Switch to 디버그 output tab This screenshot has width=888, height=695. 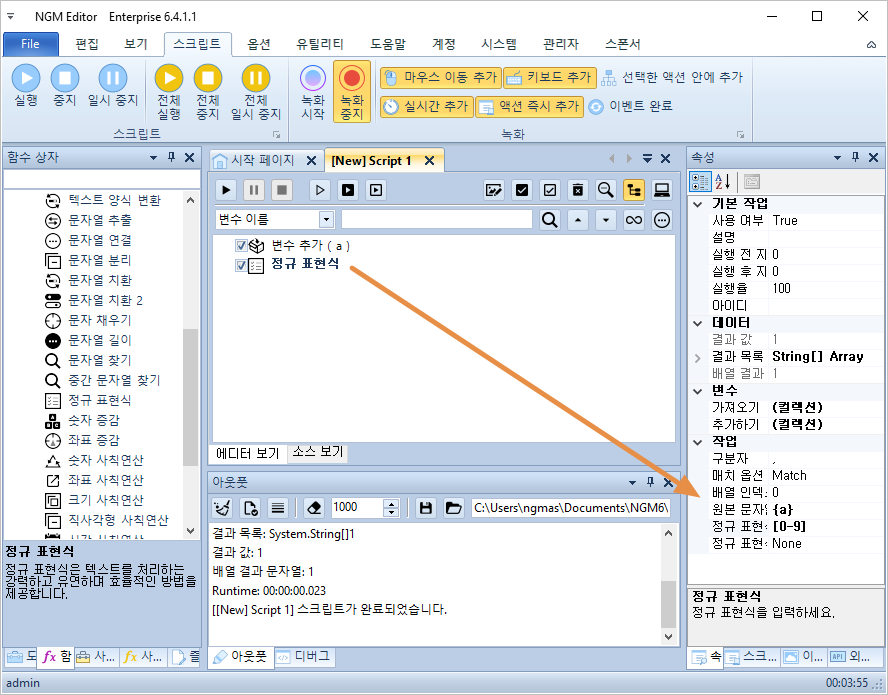click(x=304, y=656)
